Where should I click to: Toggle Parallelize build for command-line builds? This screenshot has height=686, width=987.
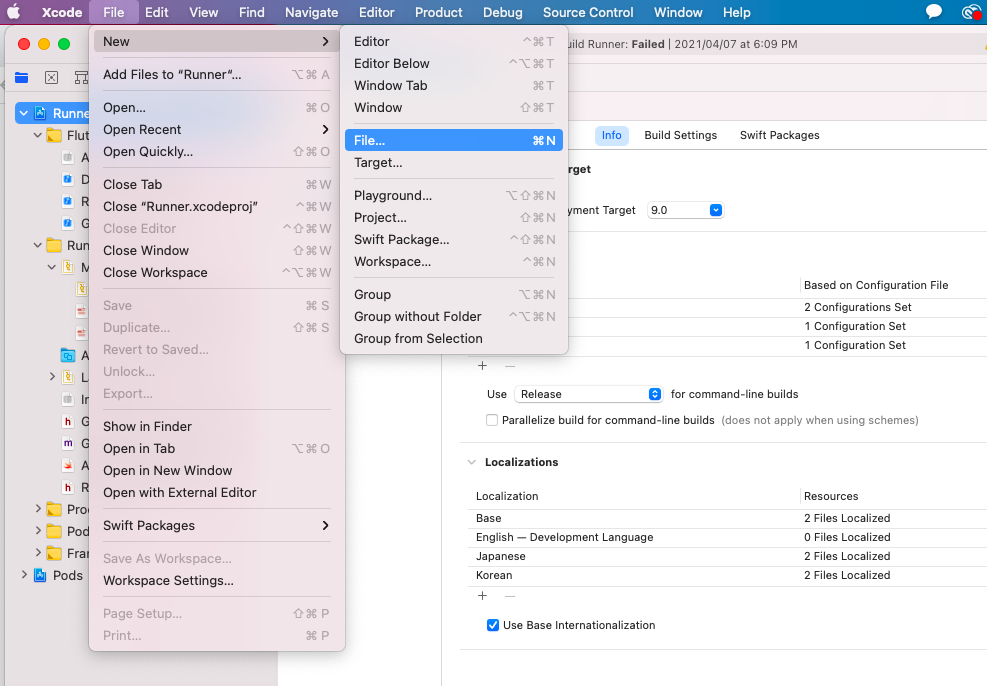(x=492, y=420)
